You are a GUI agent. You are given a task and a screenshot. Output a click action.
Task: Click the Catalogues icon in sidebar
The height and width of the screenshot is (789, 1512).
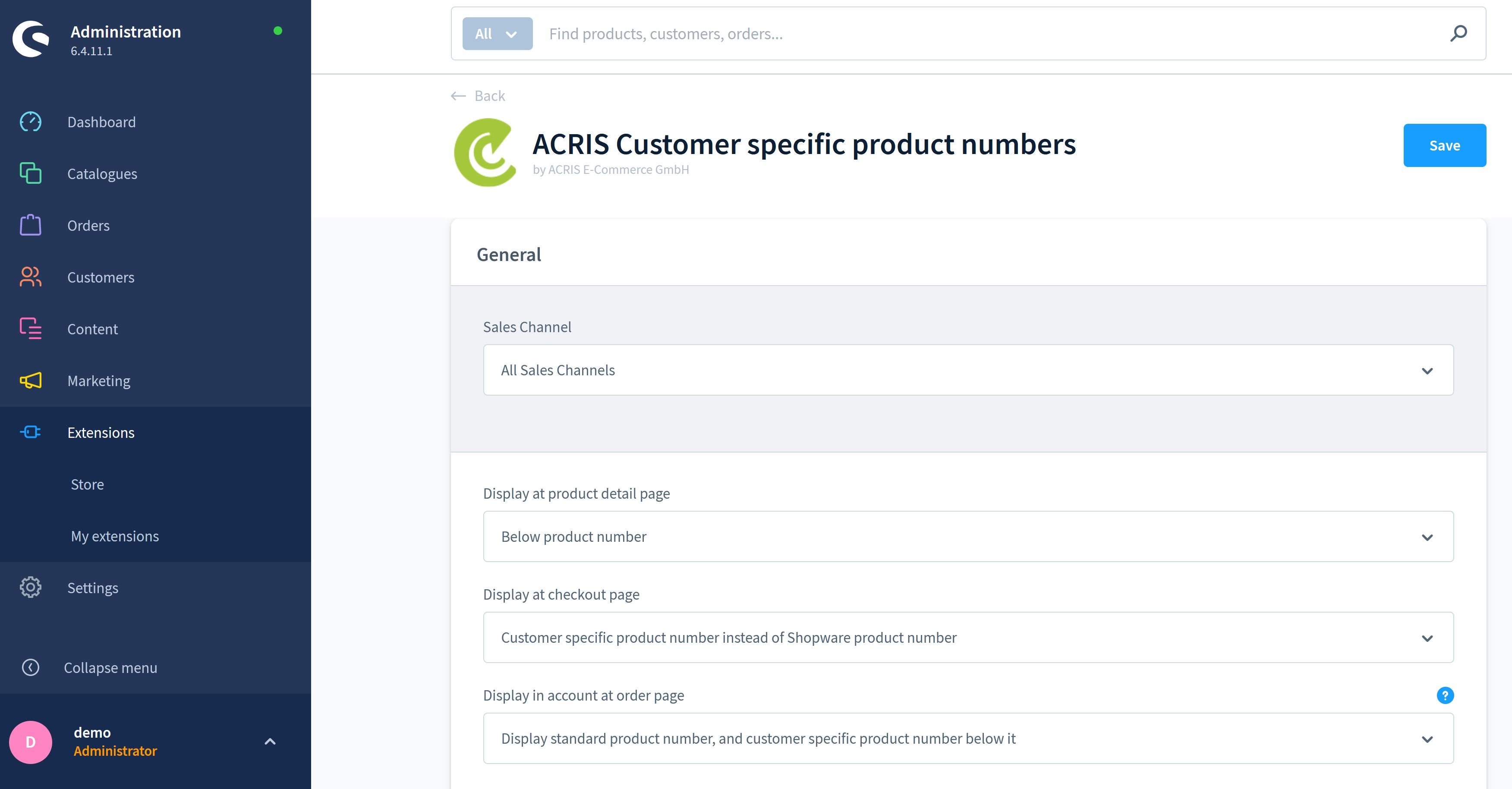[31, 174]
